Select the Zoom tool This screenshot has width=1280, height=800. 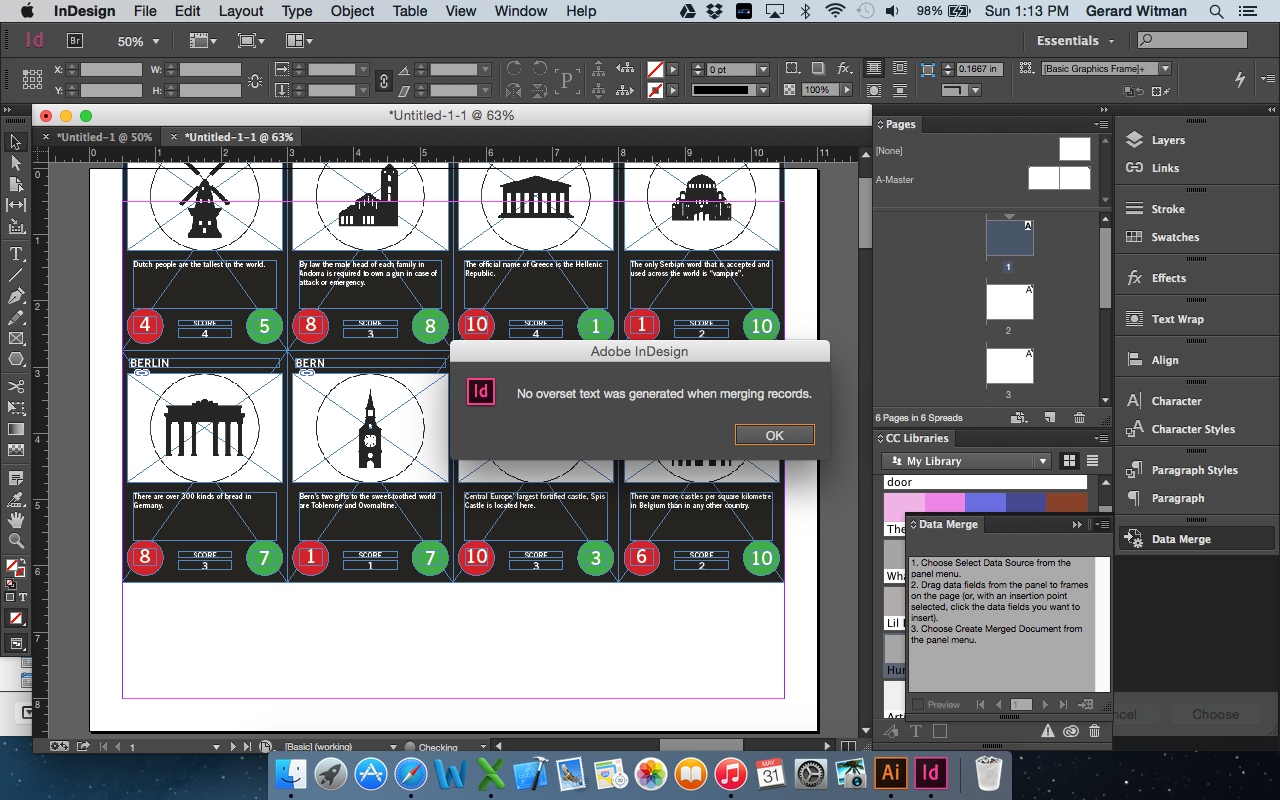click(x=15, y=539)
